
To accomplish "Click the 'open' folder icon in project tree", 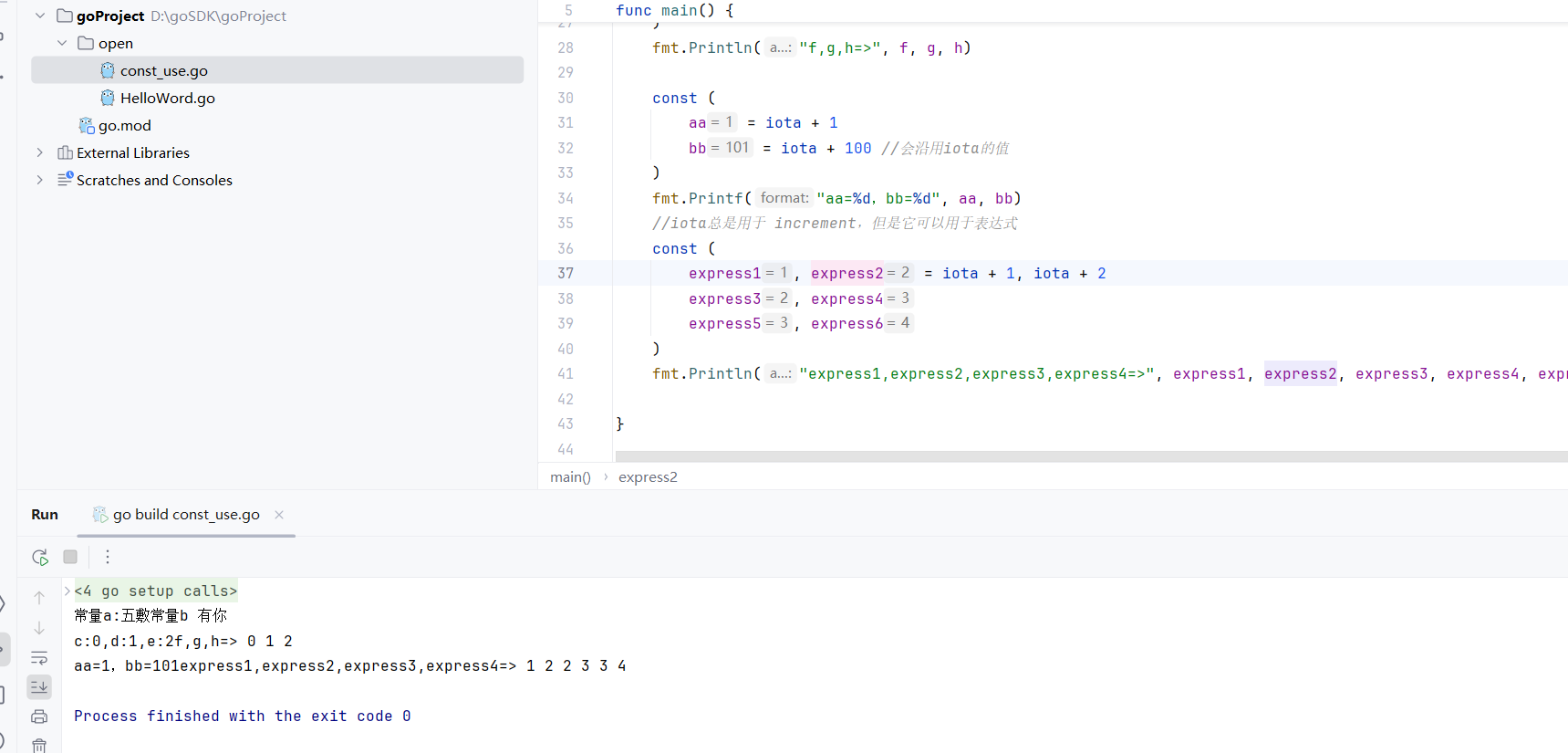I will [87, 43].
